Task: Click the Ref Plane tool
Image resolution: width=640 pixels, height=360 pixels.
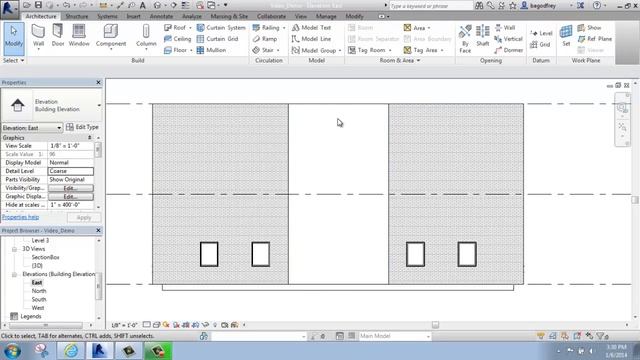Action: [x=594, y=39]
